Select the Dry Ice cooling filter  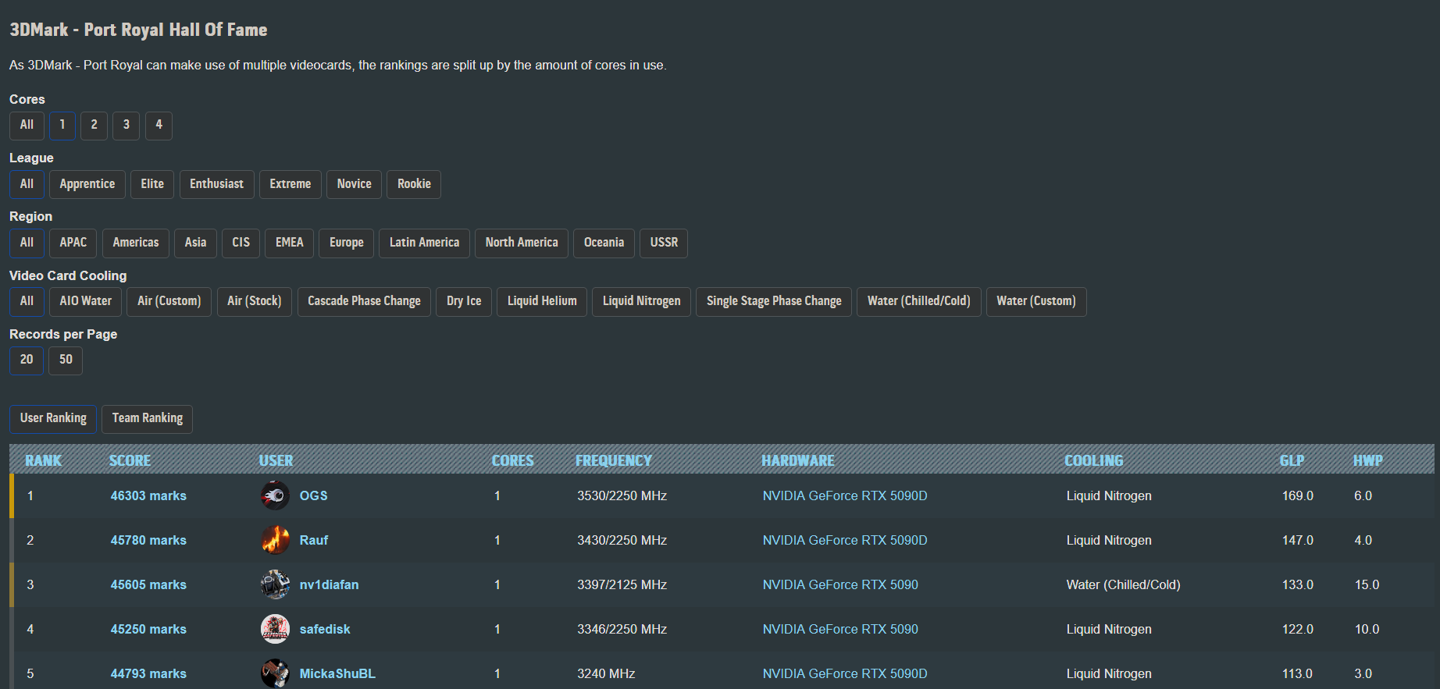tap(464, 301)
